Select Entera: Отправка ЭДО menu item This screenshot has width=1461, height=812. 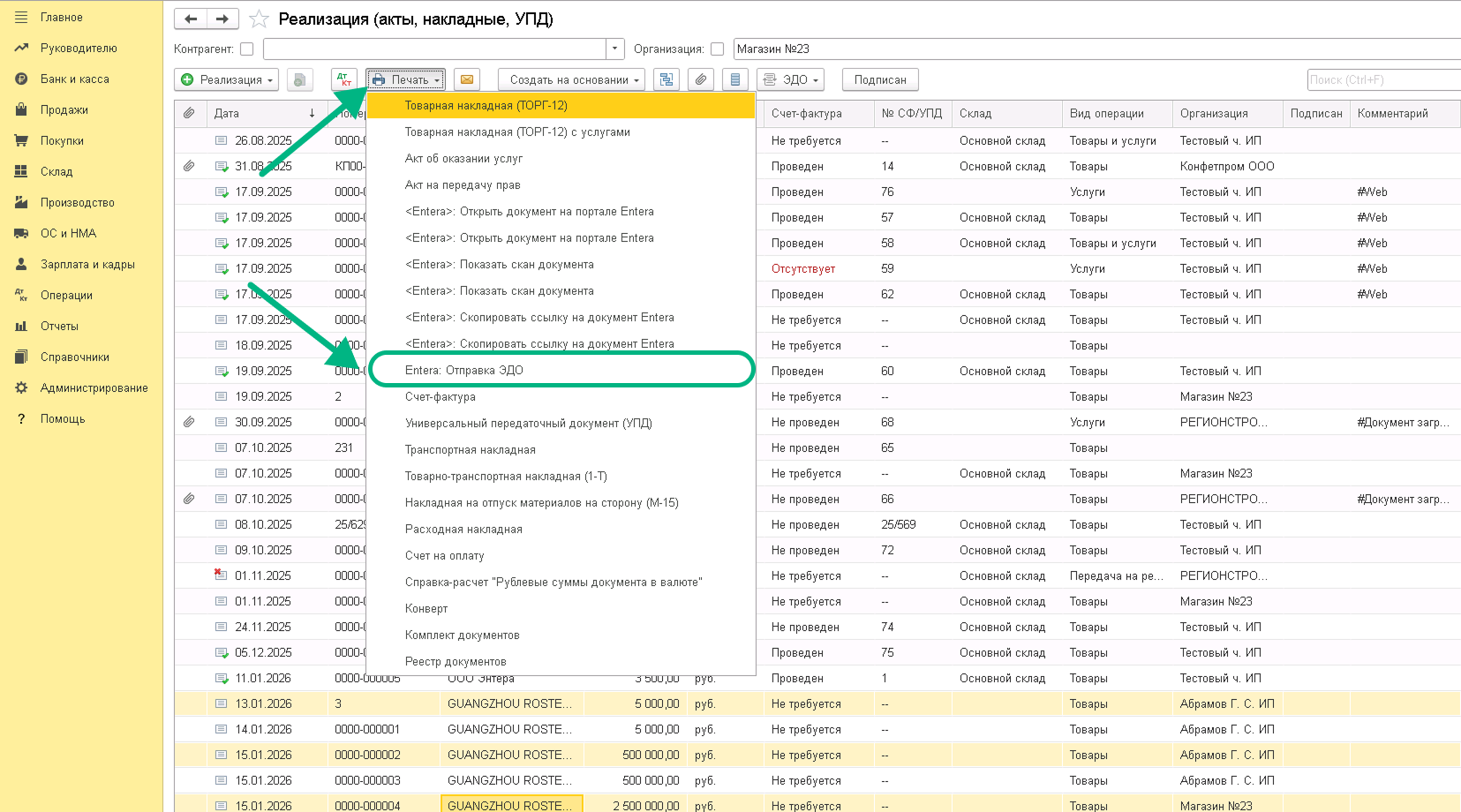click(464, 370)
